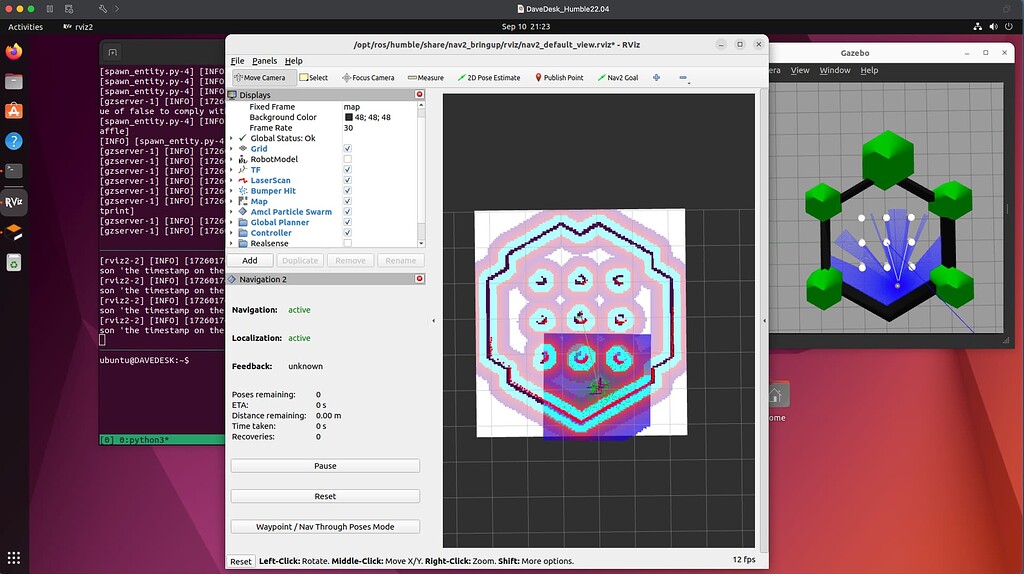Open Ubuntu Software from the dock
This screenshot has height=574, width=1024.
[14, 111]
